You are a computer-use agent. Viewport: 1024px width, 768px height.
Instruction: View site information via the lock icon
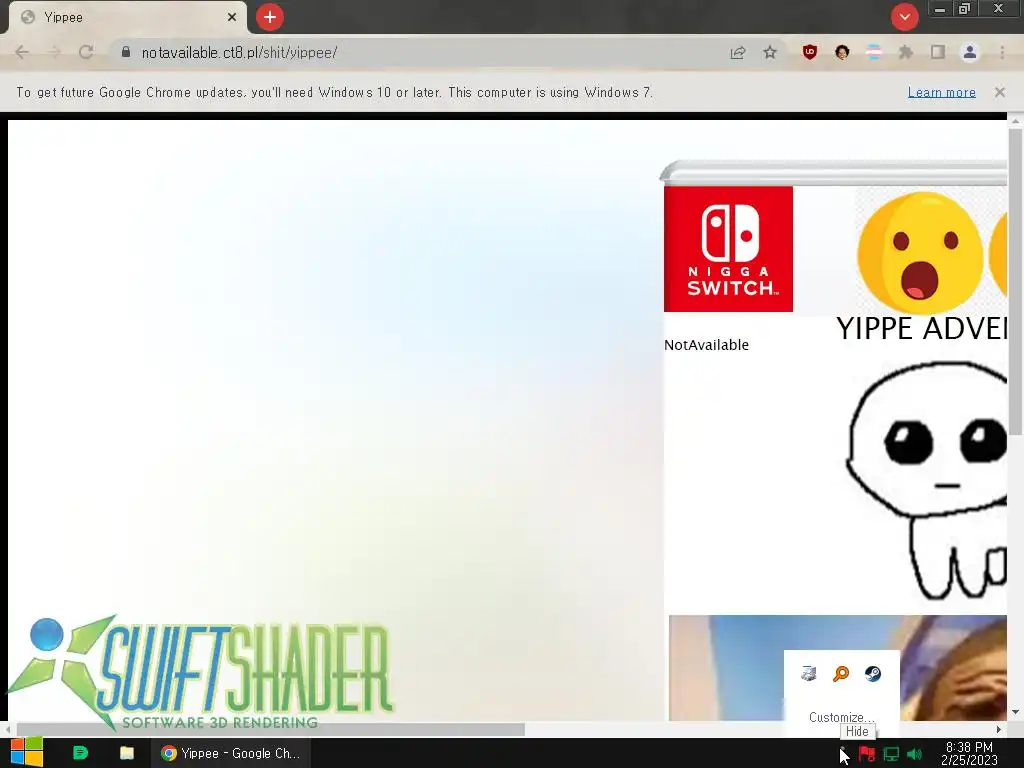pos(125,52)
